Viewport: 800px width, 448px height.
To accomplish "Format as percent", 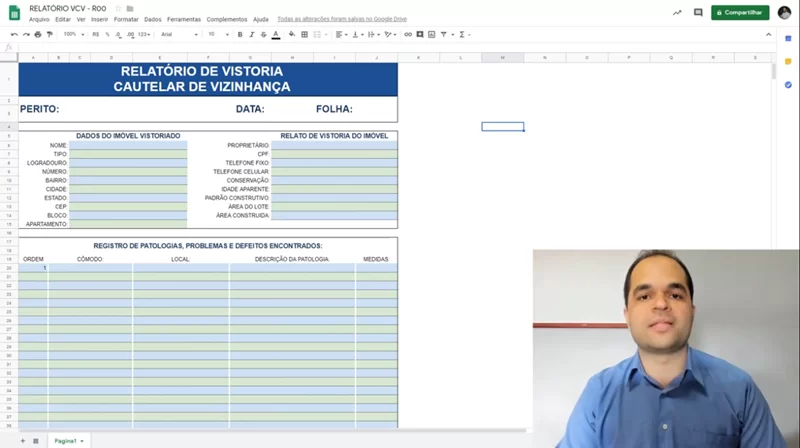I will (x=107, y=35).
